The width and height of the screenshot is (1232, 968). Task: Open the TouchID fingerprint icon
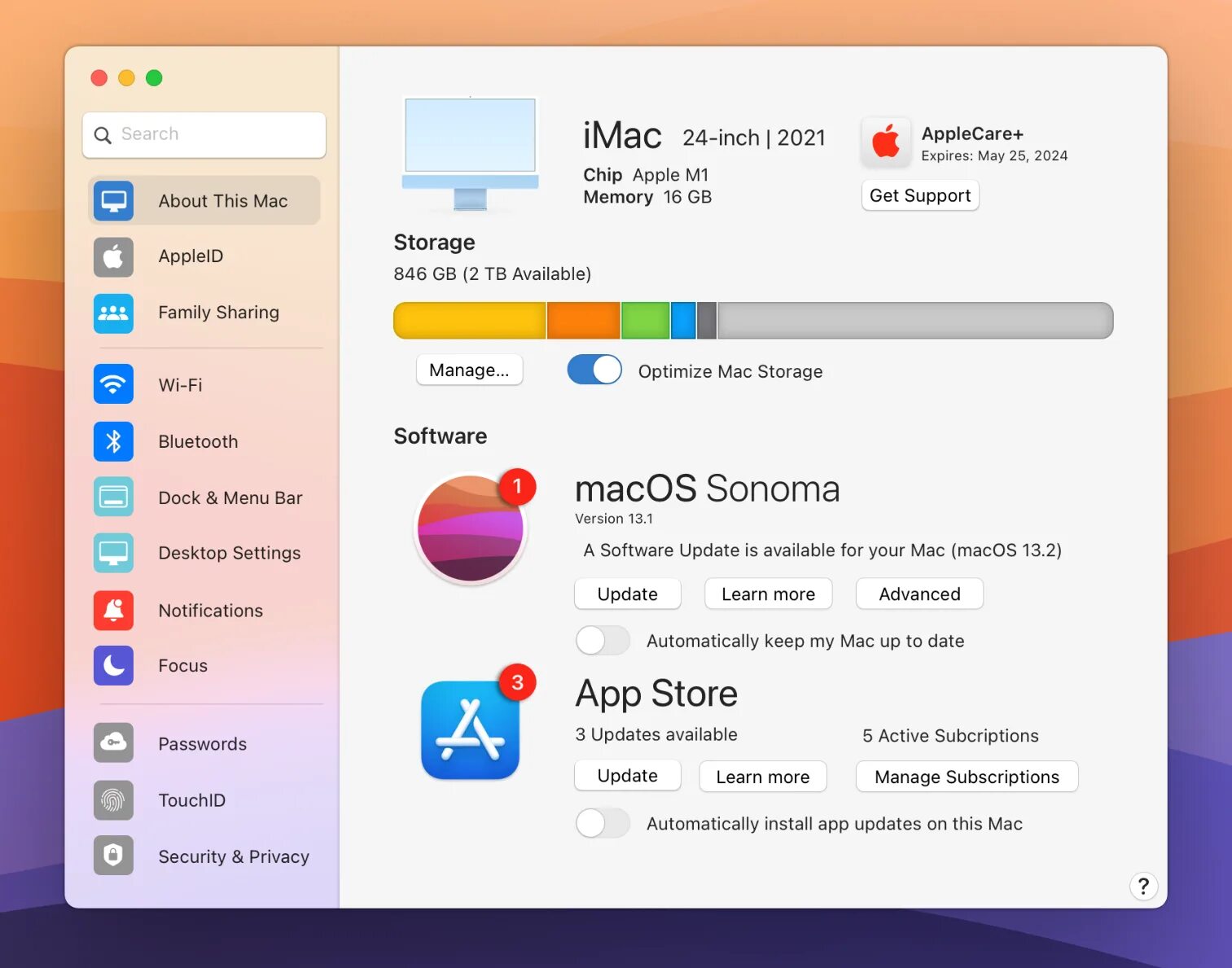click(x=113, y=800)
